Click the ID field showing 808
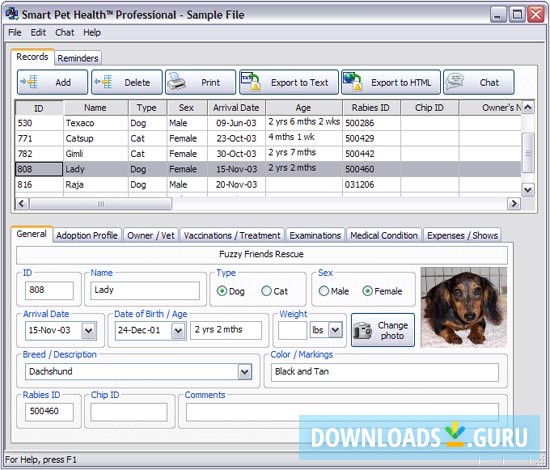Screen dimensions: 550x470 [49, 291]
